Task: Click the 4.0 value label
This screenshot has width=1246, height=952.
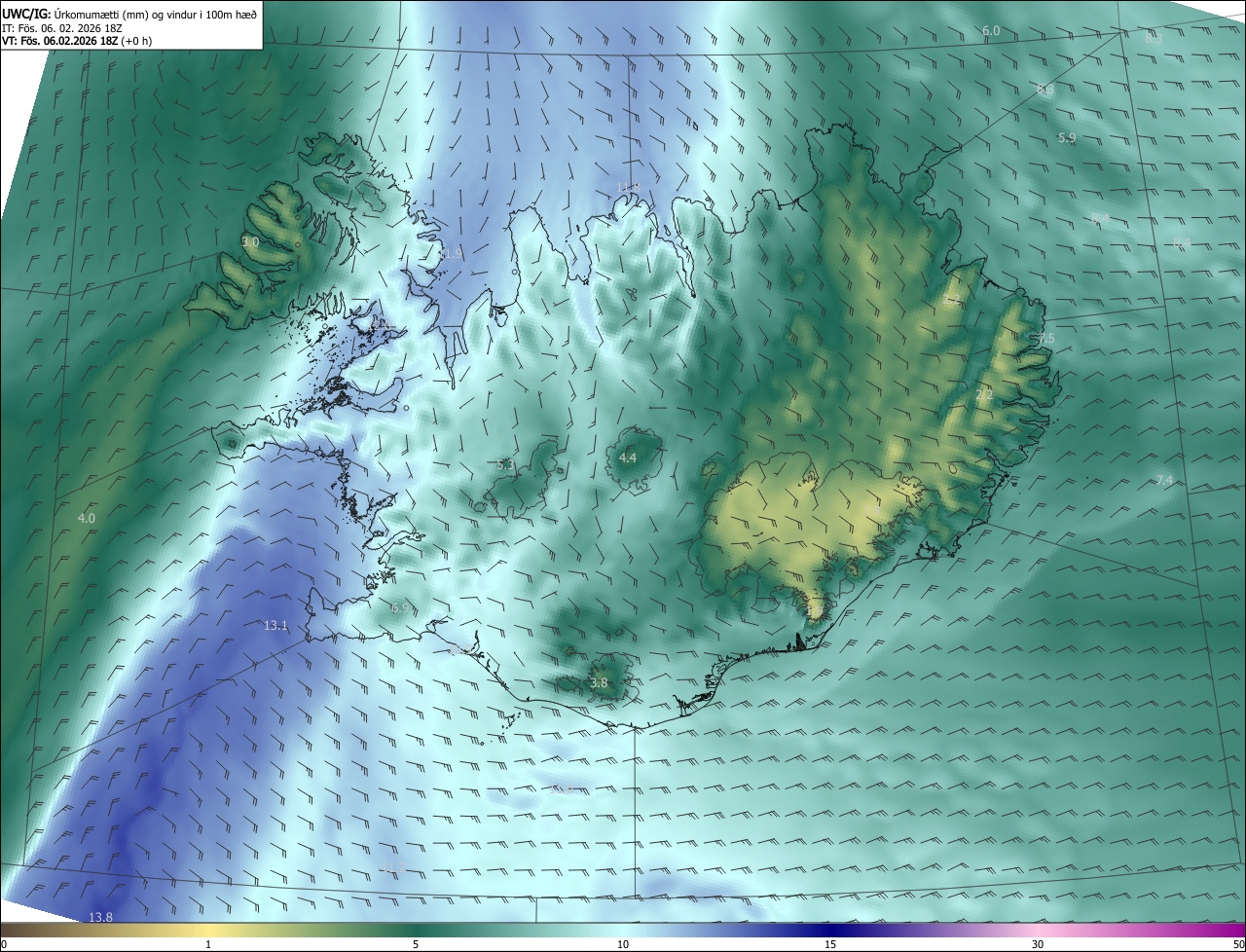Action: pos(87,519)
